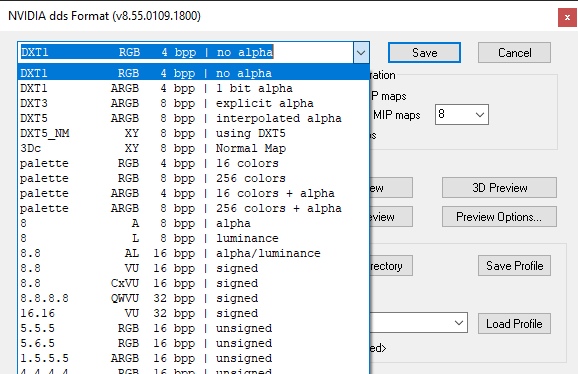Select DXT5_NM using DXT5 format
The image size is (578, 374).
(194, 133)
